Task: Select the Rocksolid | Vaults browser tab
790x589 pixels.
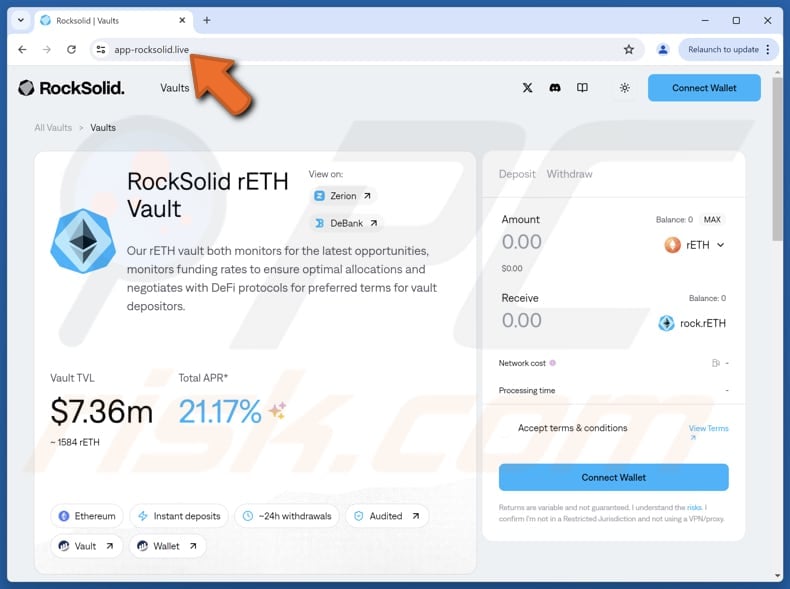Action: coord(113,20)
